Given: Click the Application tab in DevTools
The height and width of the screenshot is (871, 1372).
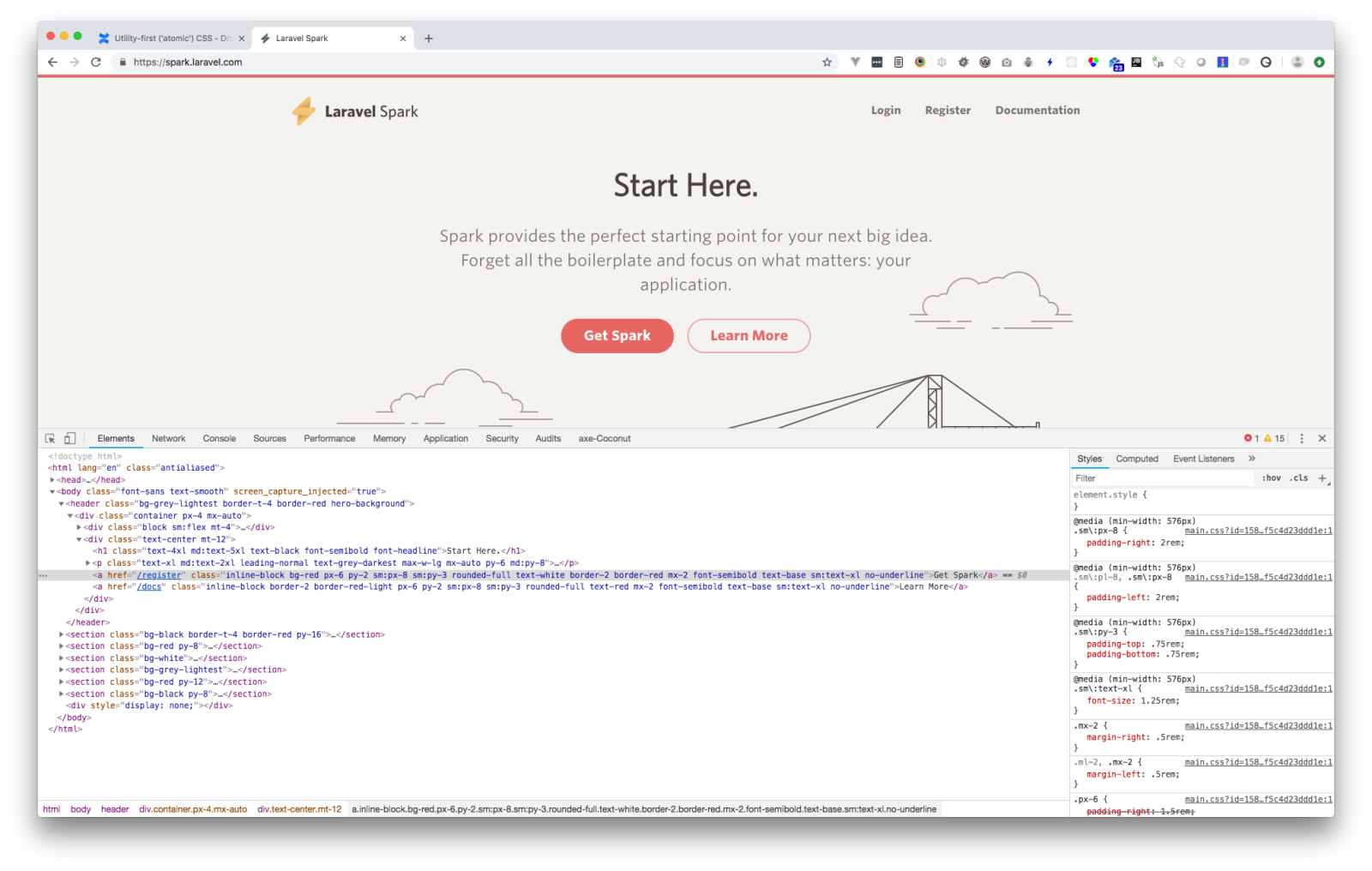Looking at the screenshot, I should 446,438.
